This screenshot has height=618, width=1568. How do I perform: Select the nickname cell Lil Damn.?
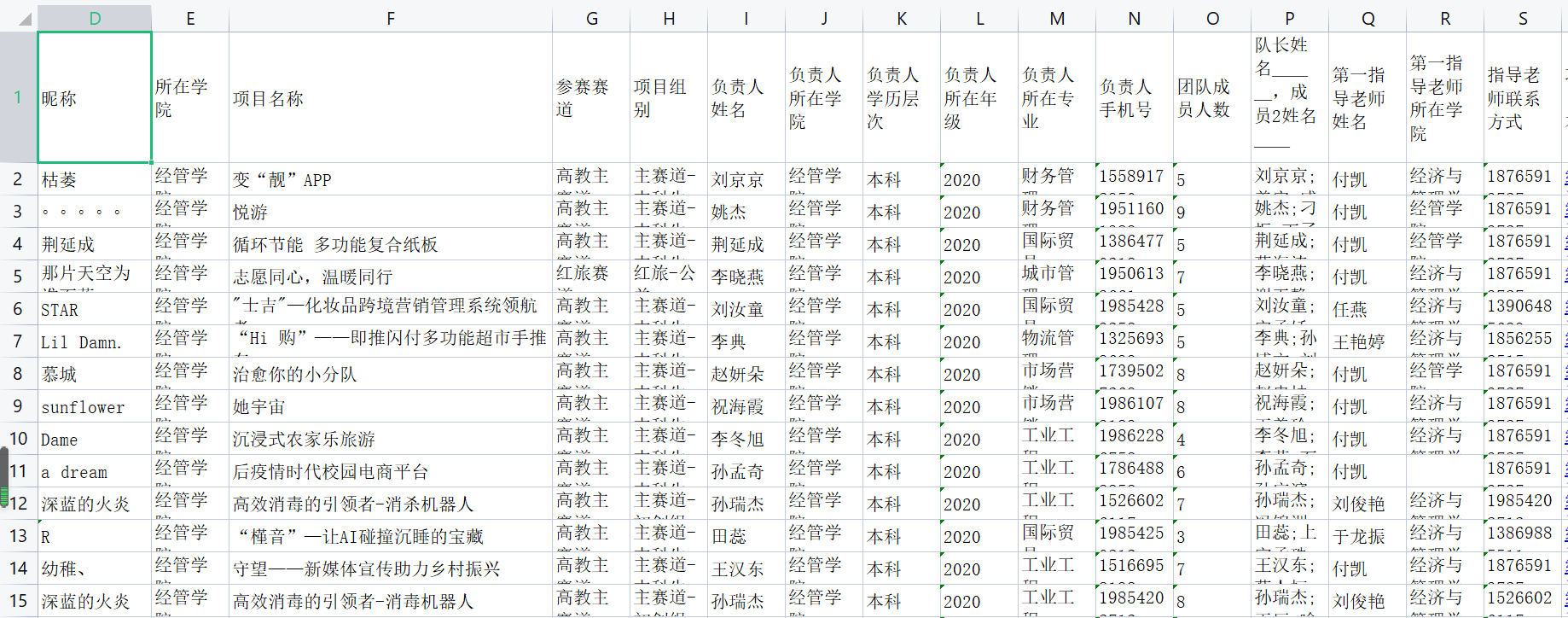pos(95,342)
